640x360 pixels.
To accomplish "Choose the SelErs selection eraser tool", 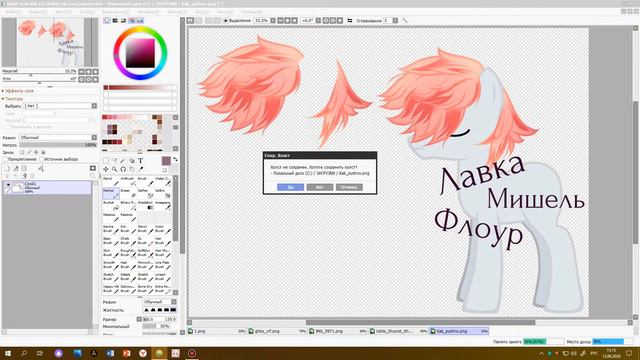I will [162, 193].
